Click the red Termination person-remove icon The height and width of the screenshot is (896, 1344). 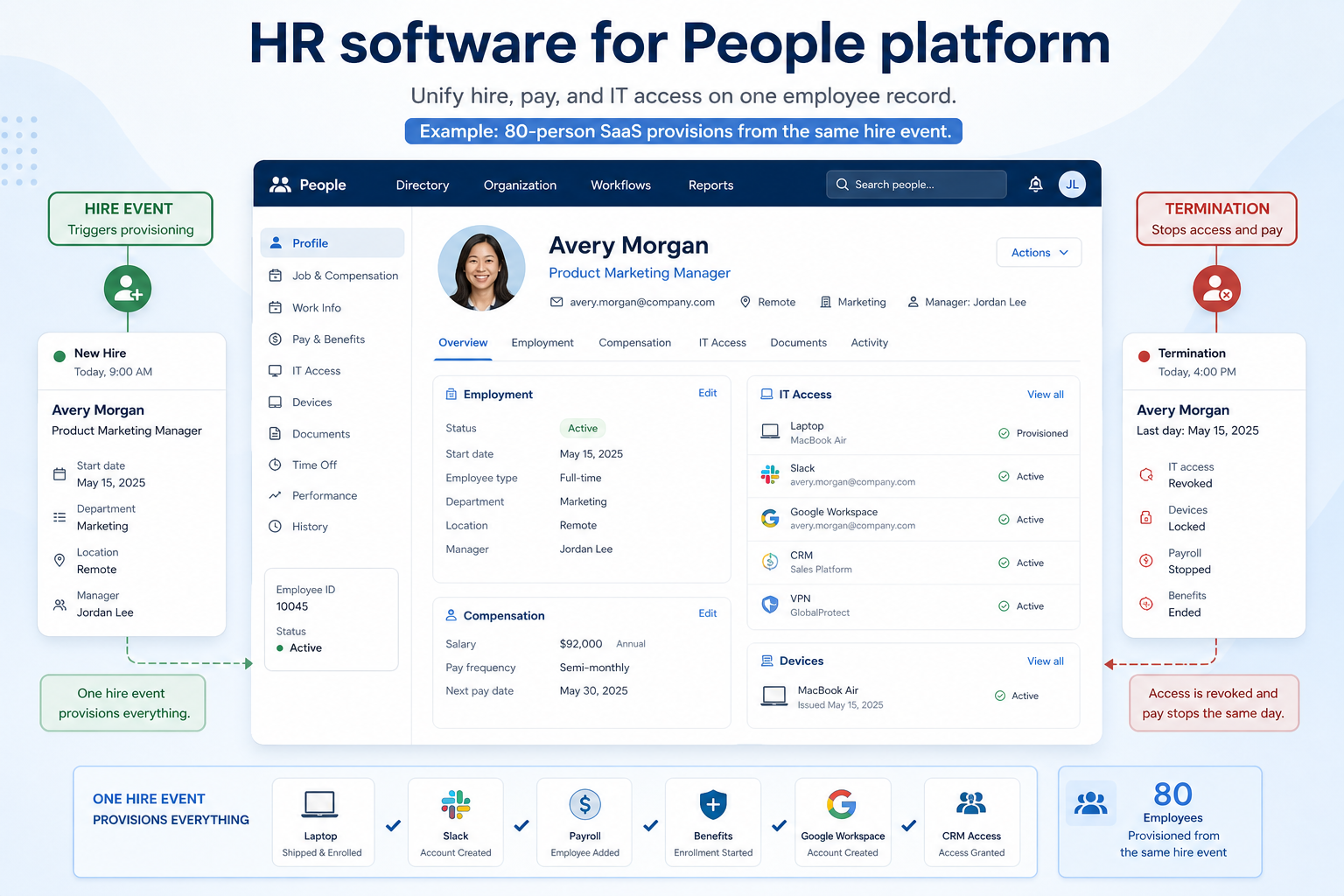pos(1216,289)
